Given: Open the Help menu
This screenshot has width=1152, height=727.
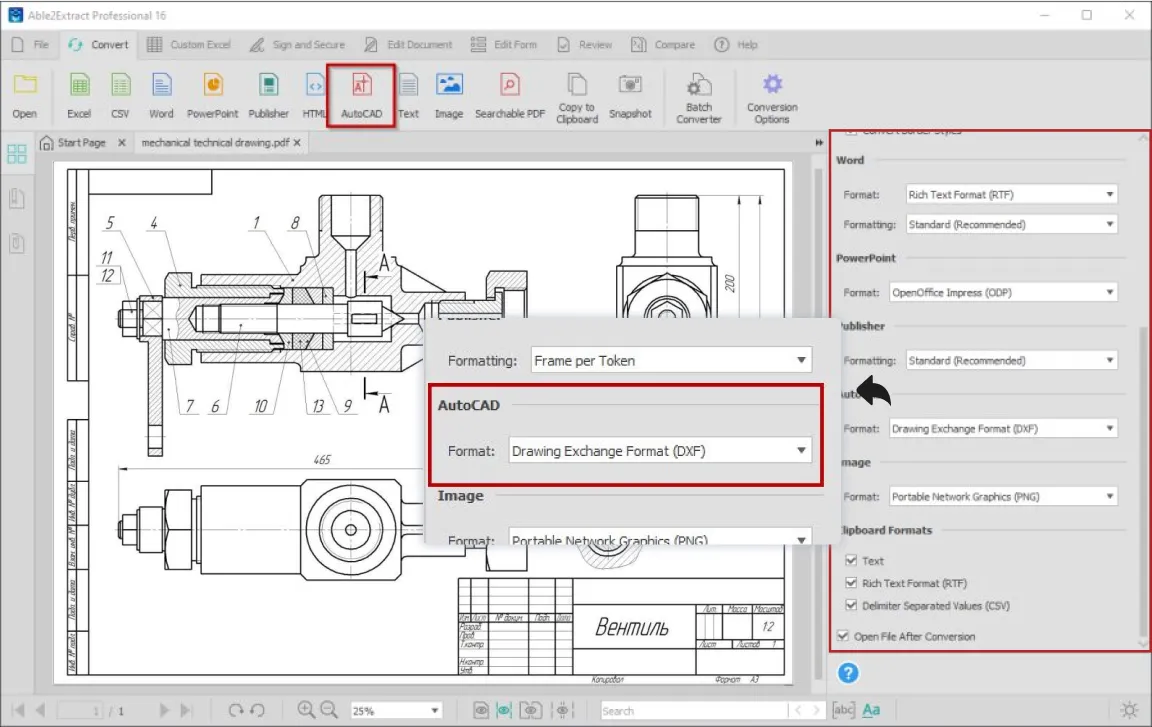Looking at the screenshot, I should coord(736,45).
